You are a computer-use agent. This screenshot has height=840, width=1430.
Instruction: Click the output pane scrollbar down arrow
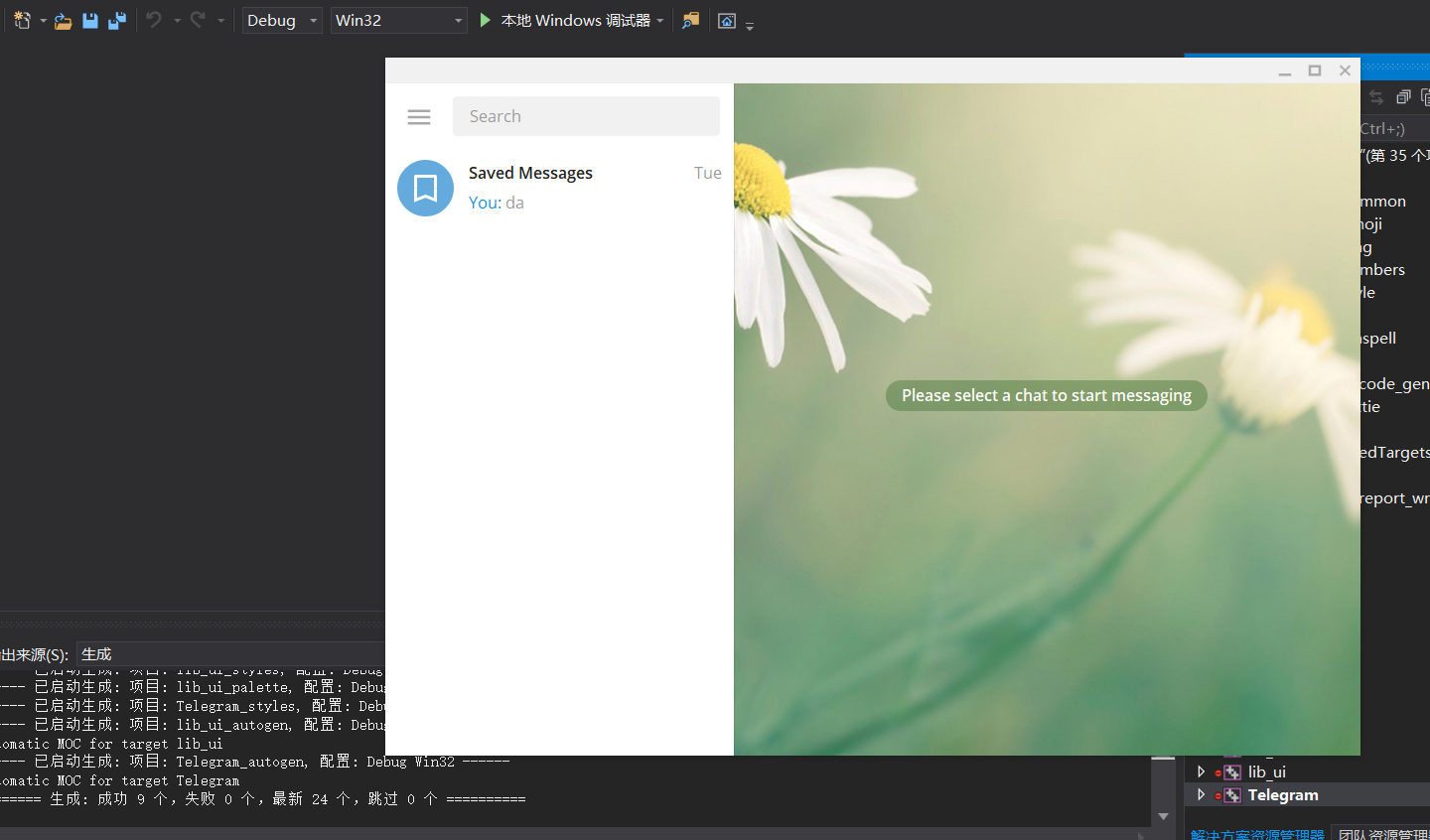[x=1163, y=816]
